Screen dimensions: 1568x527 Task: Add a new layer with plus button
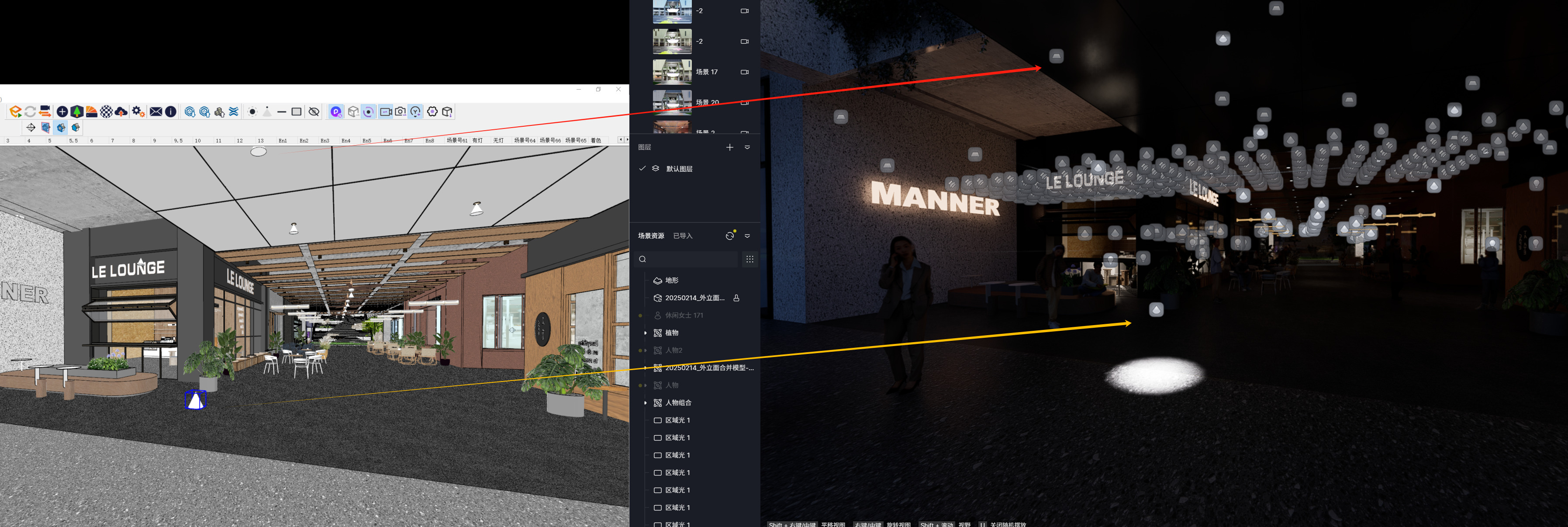click(730, 147)
